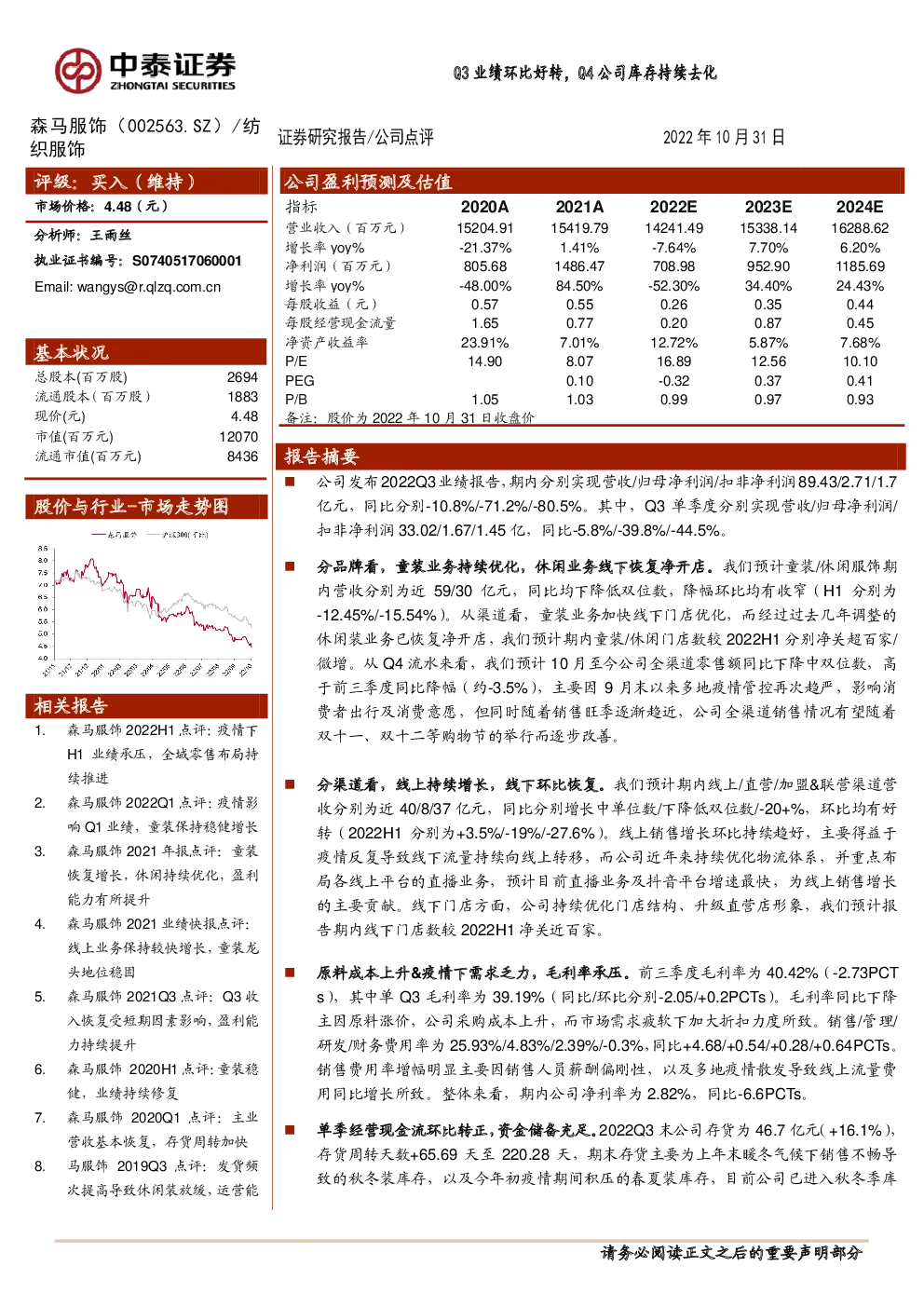Click the red bullet beside '原料成本上升' paragraph
The image size is (924, 1307).
pos(290,973)
